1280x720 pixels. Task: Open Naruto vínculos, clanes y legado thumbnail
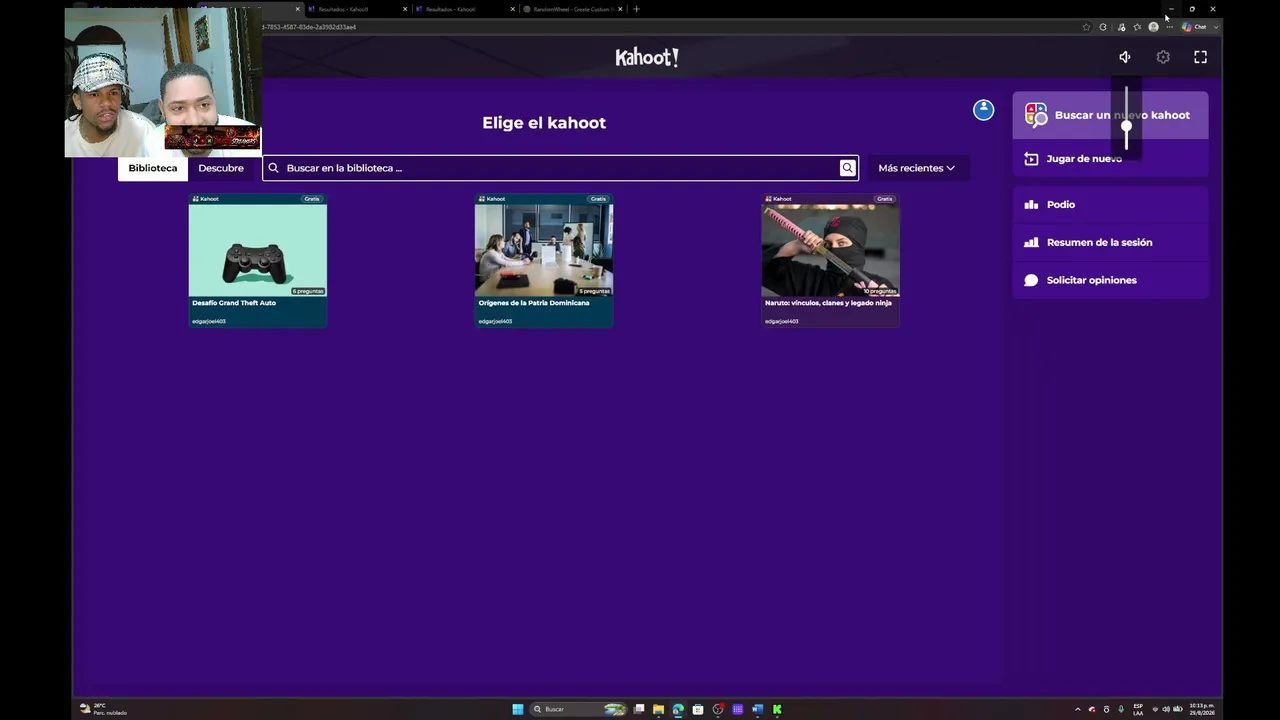(830, 250)
